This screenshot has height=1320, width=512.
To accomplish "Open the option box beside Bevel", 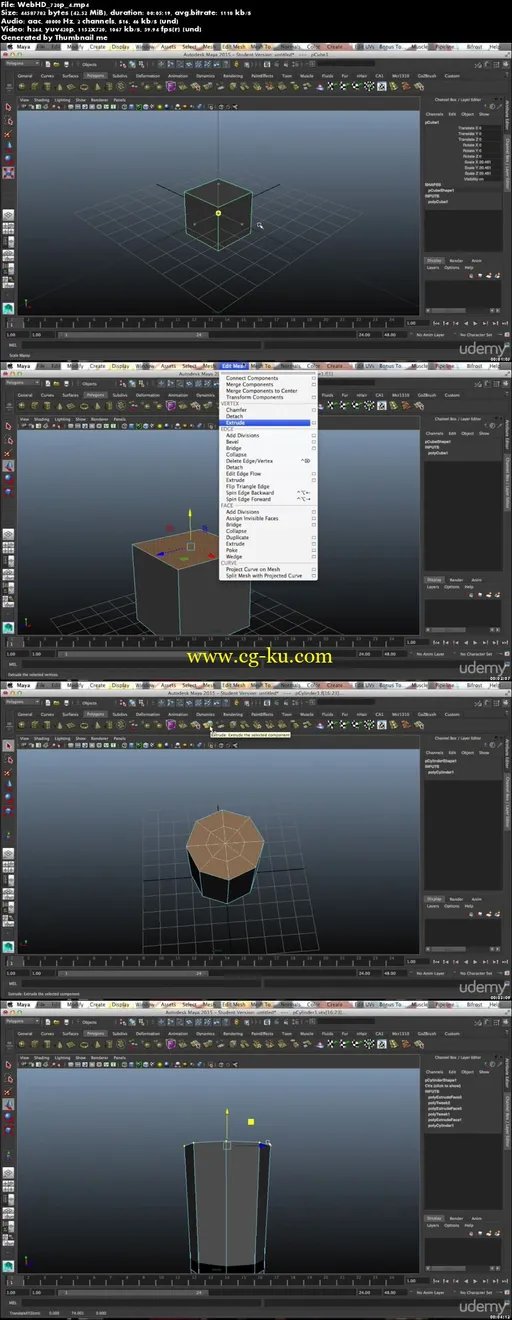I will [x=314, y=442].
